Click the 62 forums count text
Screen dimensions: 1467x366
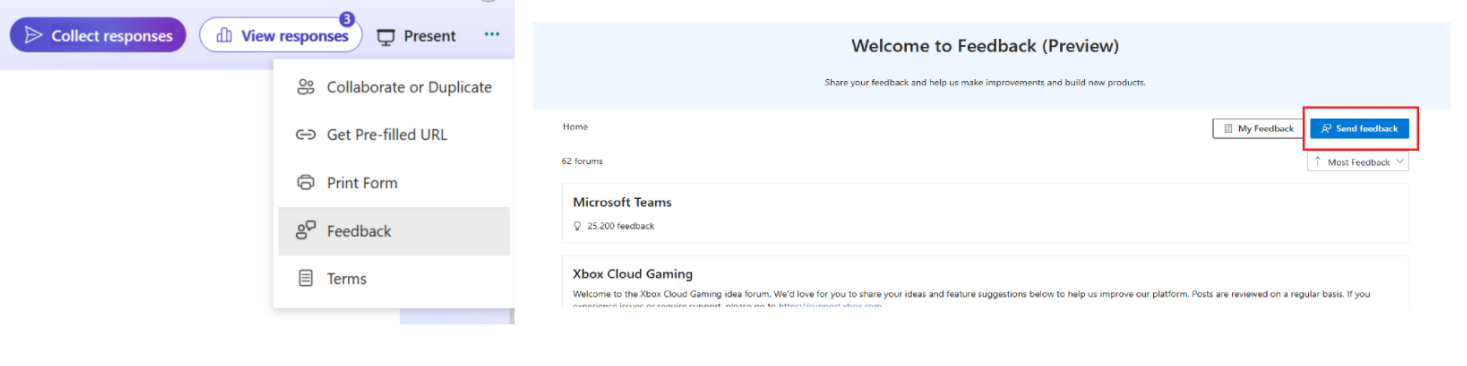click(x=582, y=161)
